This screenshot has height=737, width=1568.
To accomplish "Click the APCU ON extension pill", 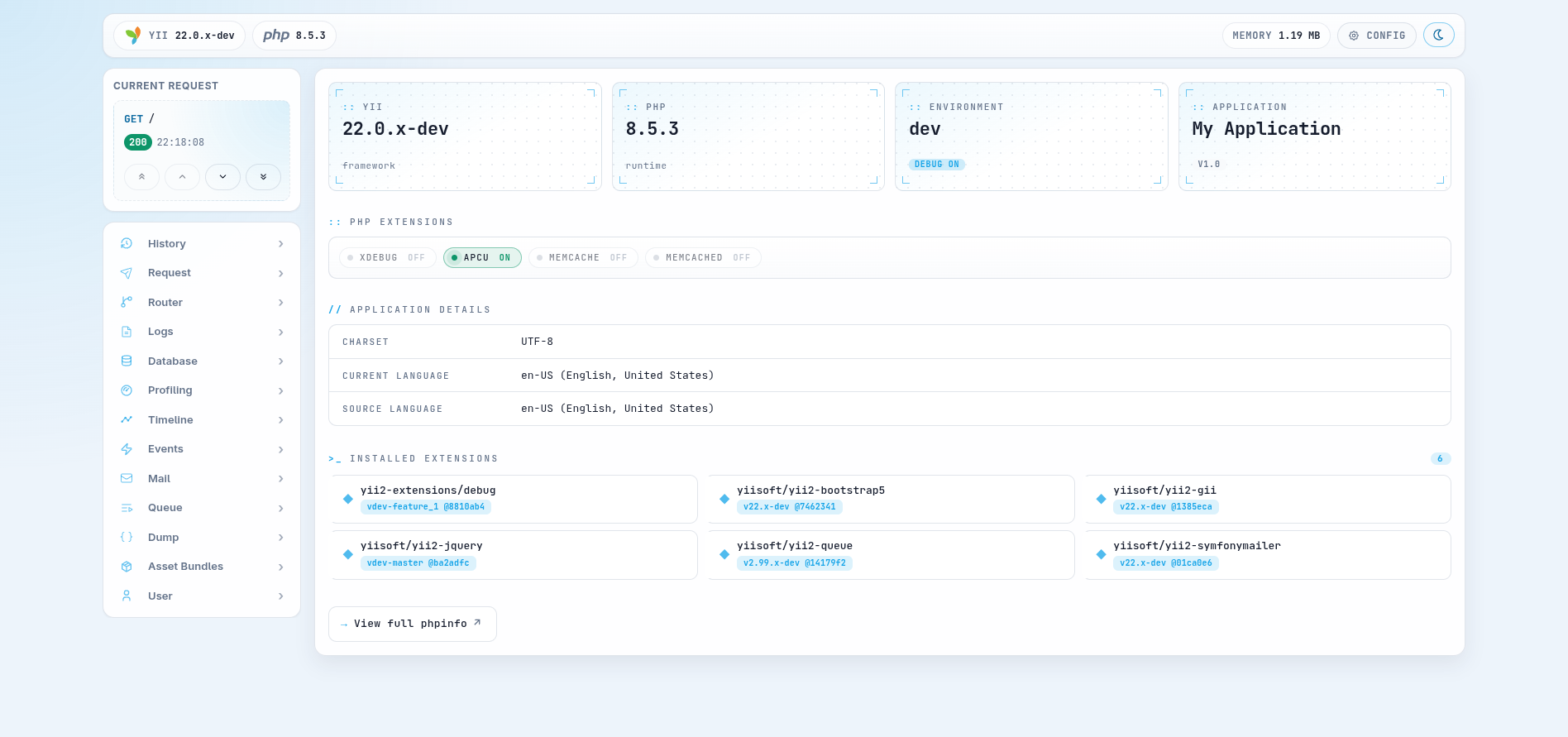I will click(x=482, y=258).
